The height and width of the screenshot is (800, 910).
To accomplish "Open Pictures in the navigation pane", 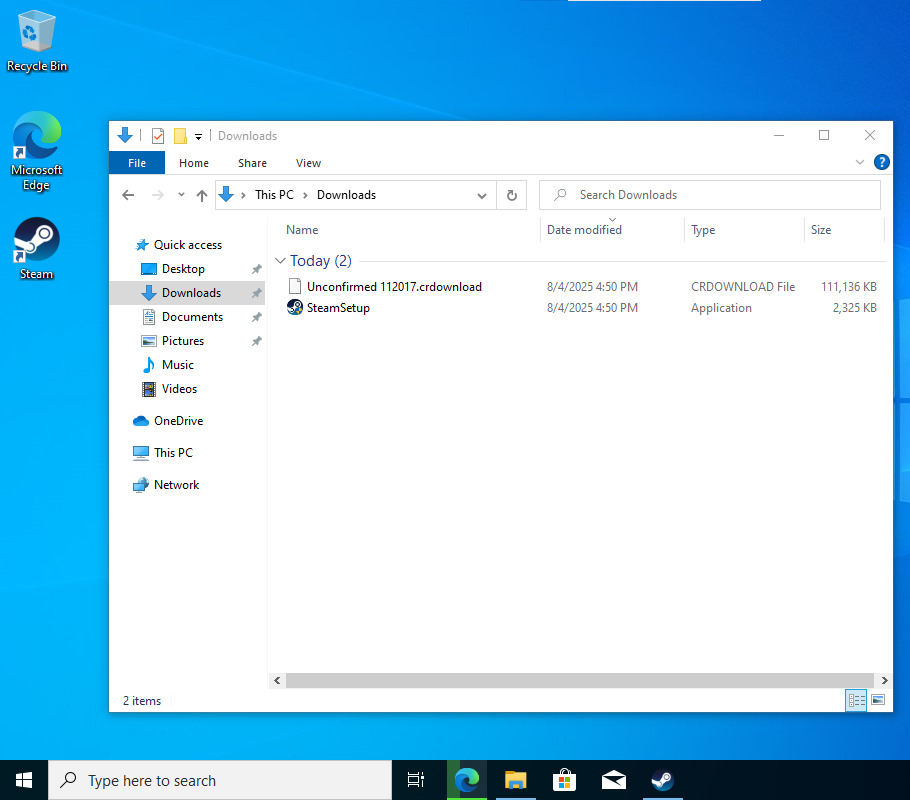I will 183,341.
